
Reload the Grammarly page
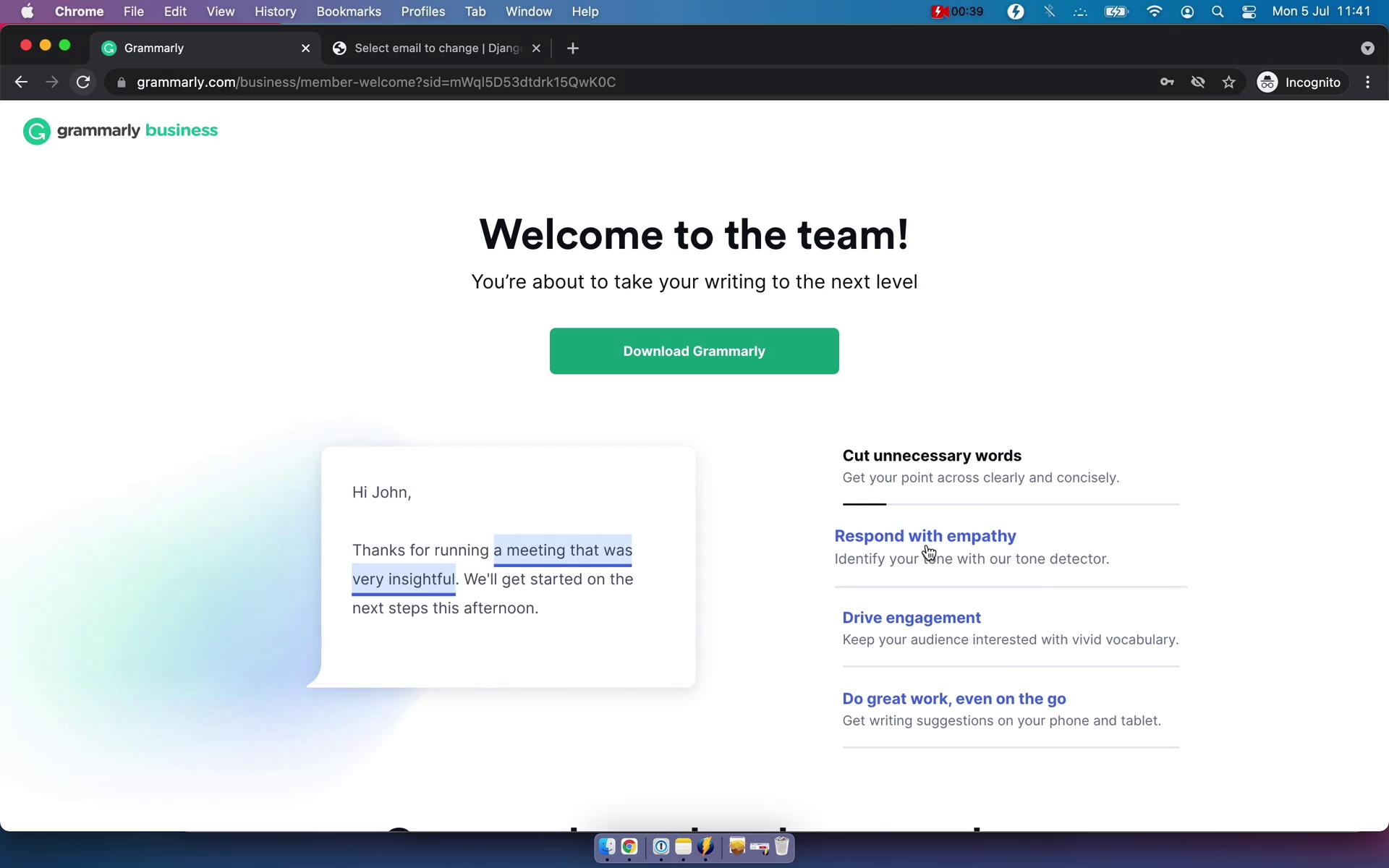tap(83, 82)
